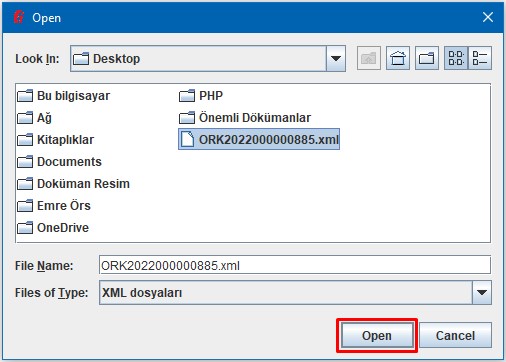Click the Up One Level folder icon

tap(369, 59)
